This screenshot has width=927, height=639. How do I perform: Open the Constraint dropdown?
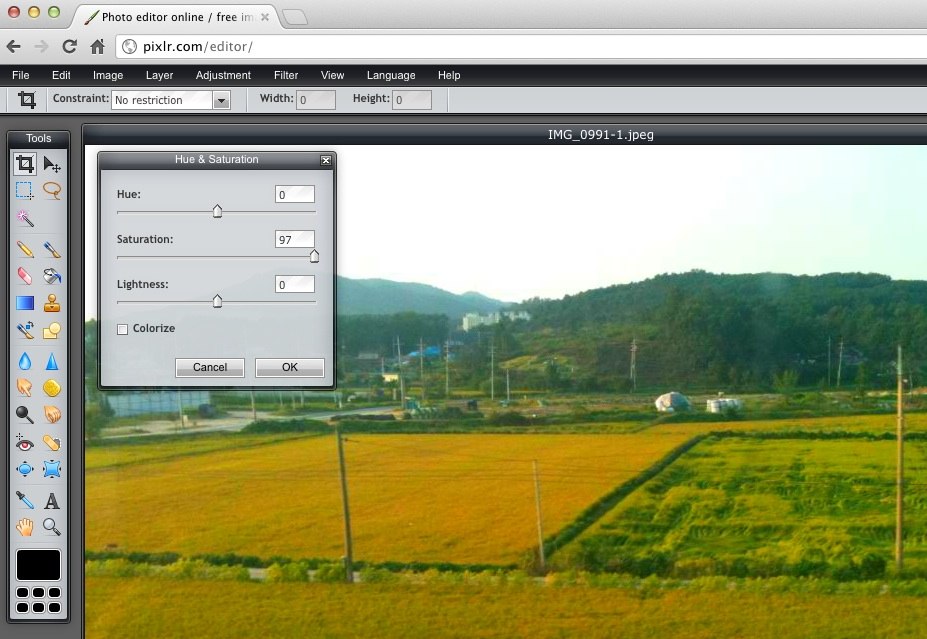click(222, 100)
